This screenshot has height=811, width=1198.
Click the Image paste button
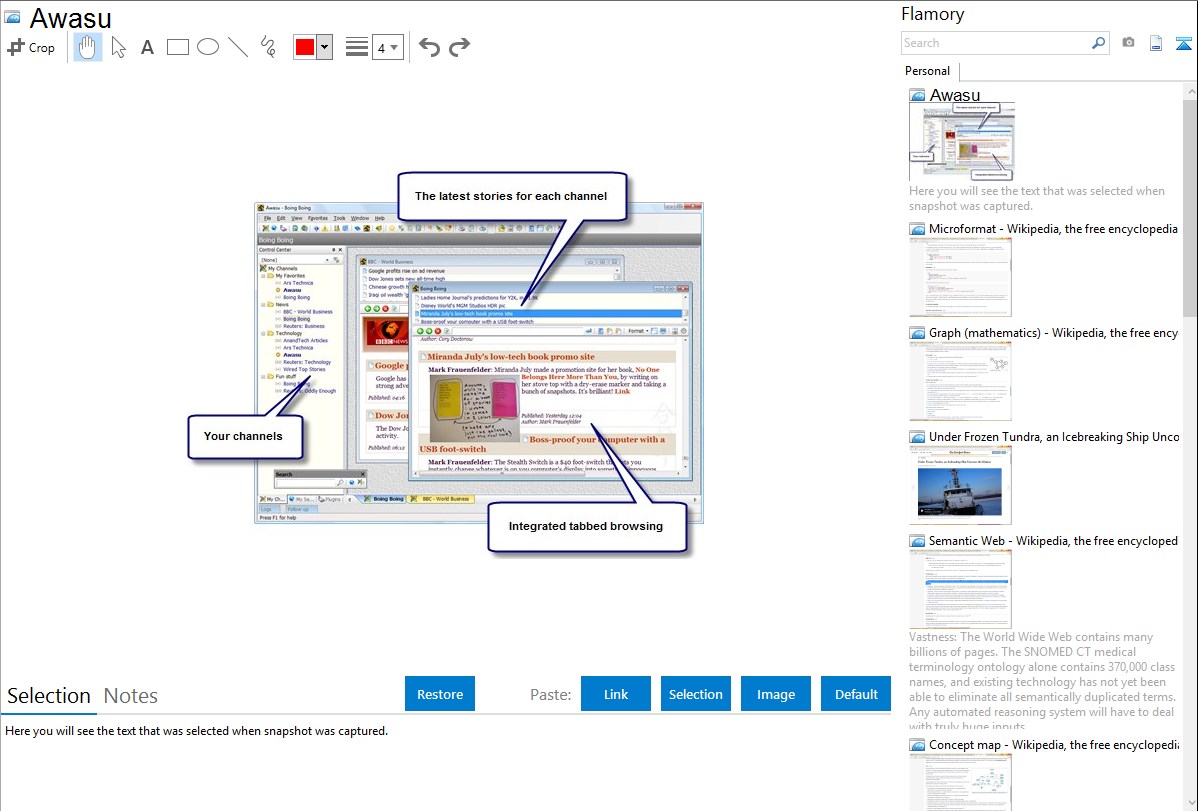pos(775,694)
